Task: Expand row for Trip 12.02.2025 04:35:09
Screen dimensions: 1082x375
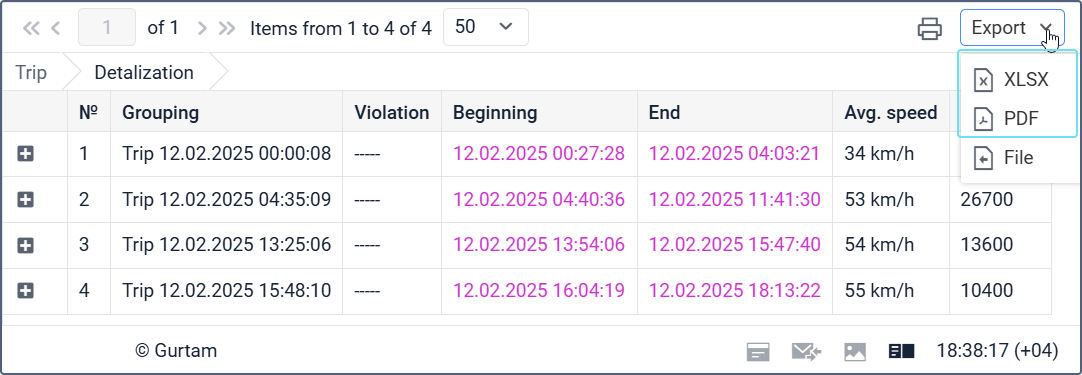Action: coord(26,200)
